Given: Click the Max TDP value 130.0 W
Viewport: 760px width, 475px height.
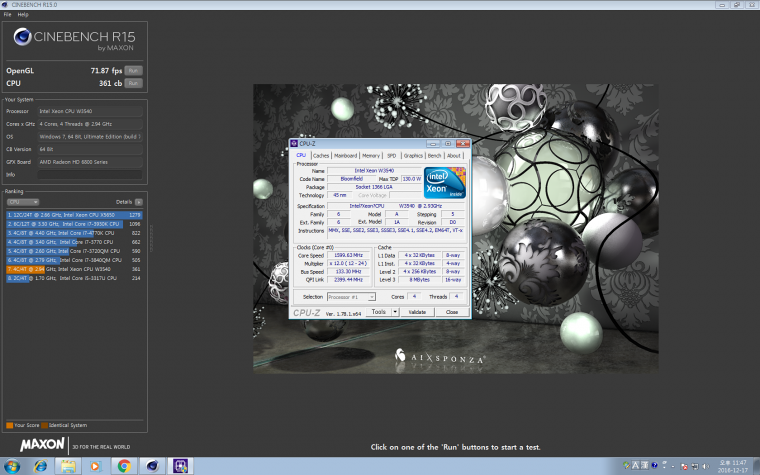Looking at the screenshot, I should pyautogui.click(x=412, y=179).
